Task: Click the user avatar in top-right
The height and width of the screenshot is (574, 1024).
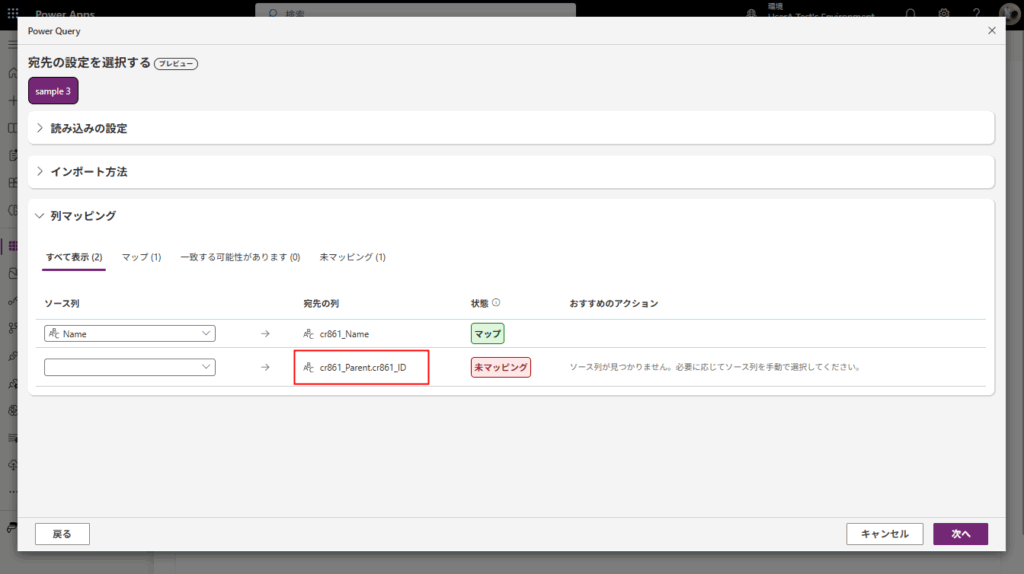Action: (1008, 14)
